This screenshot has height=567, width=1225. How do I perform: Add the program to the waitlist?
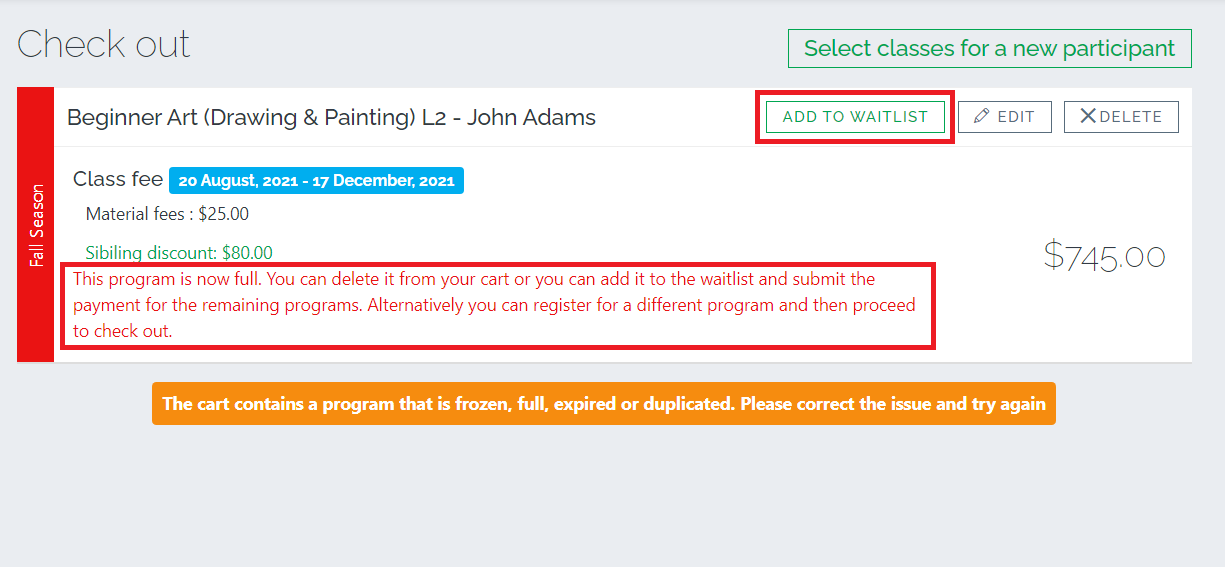pyautogui.click(x=855, y=117)
